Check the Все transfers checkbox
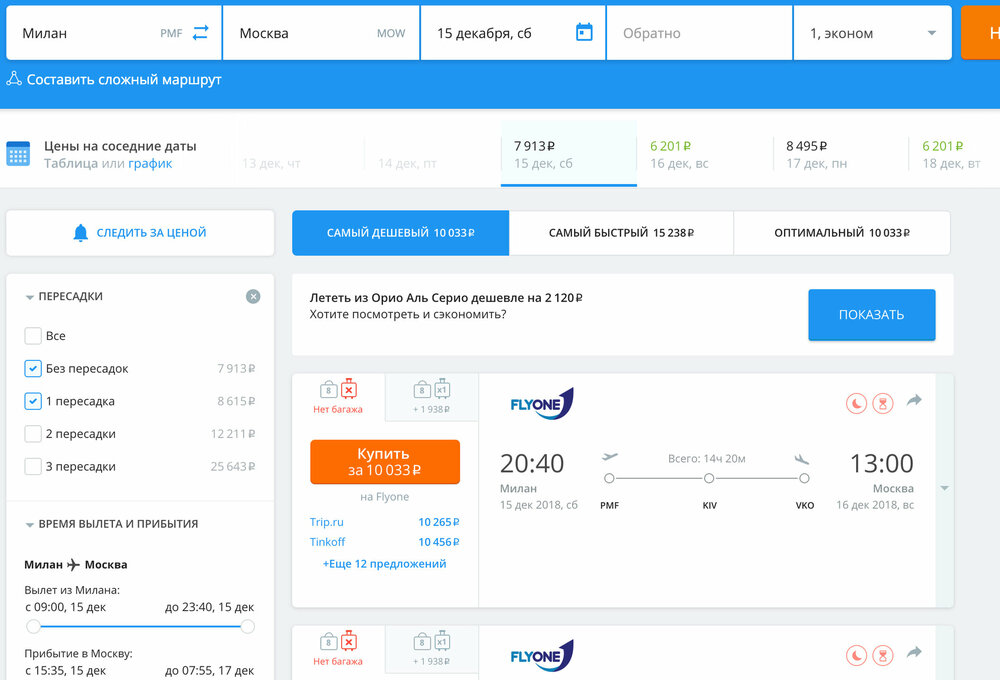Screen dimensions: 1000x680 click(x=33, y=336)
